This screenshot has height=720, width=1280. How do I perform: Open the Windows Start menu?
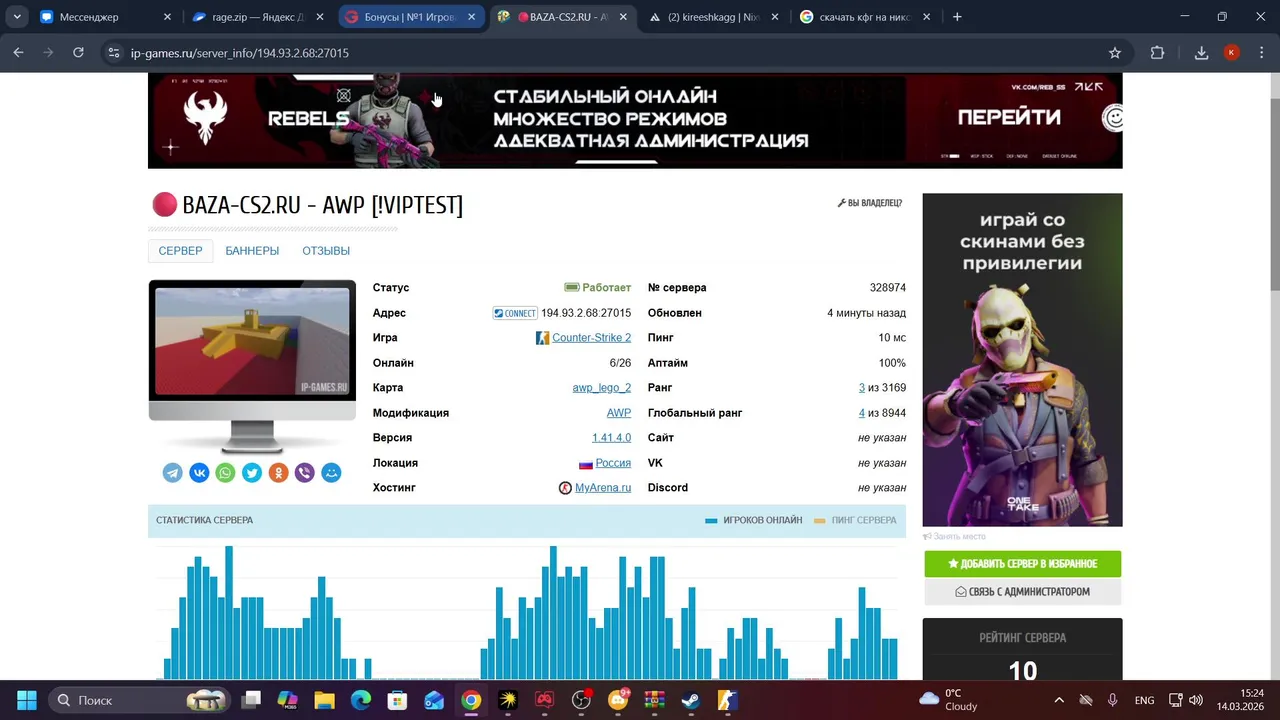tap(27, 700)
